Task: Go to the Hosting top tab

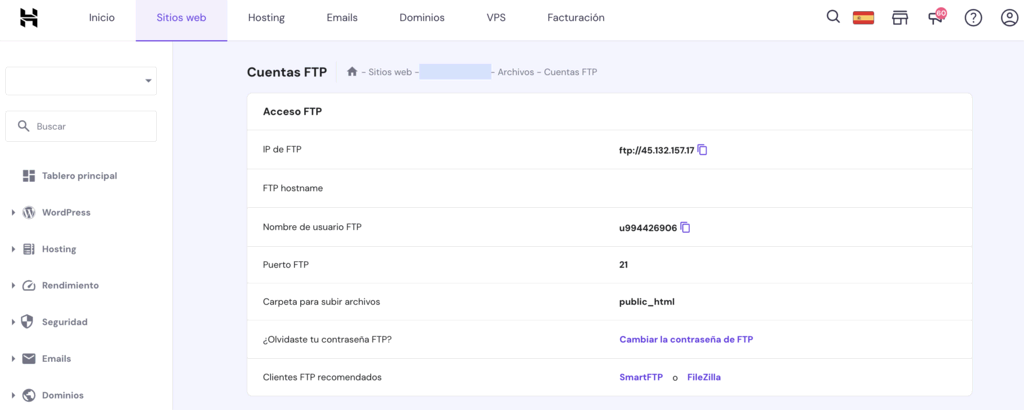Action: 266,18
